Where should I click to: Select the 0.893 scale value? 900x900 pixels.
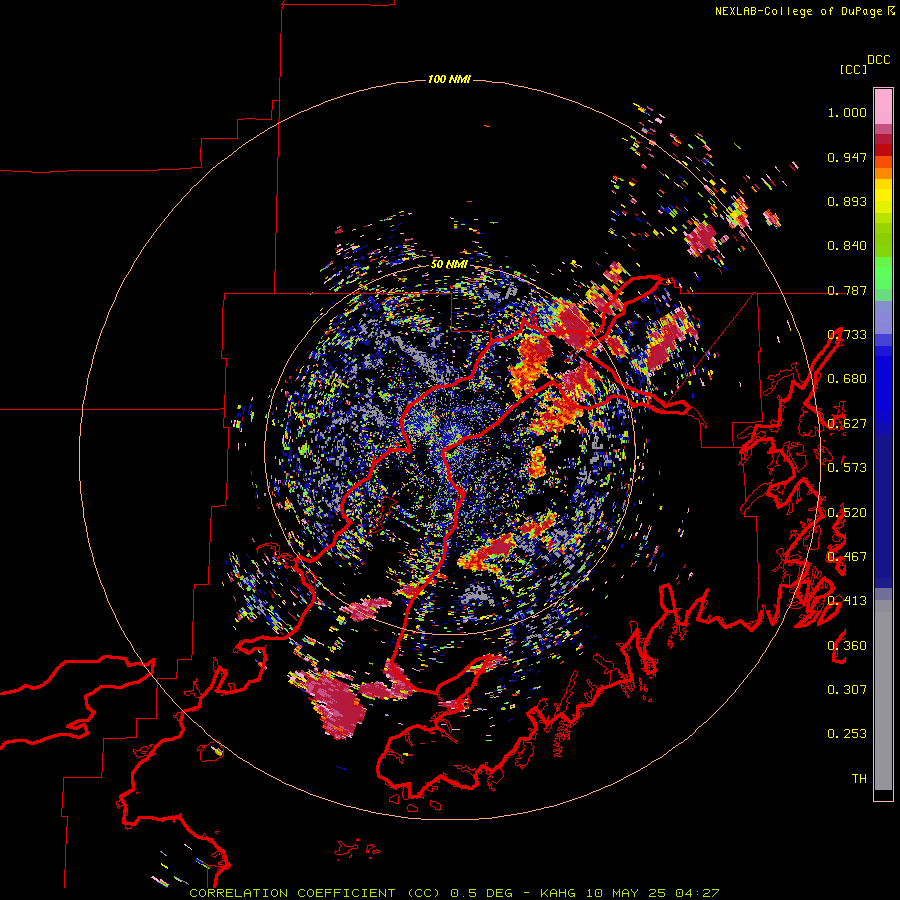pyautogui.click(x=847, y=201)
